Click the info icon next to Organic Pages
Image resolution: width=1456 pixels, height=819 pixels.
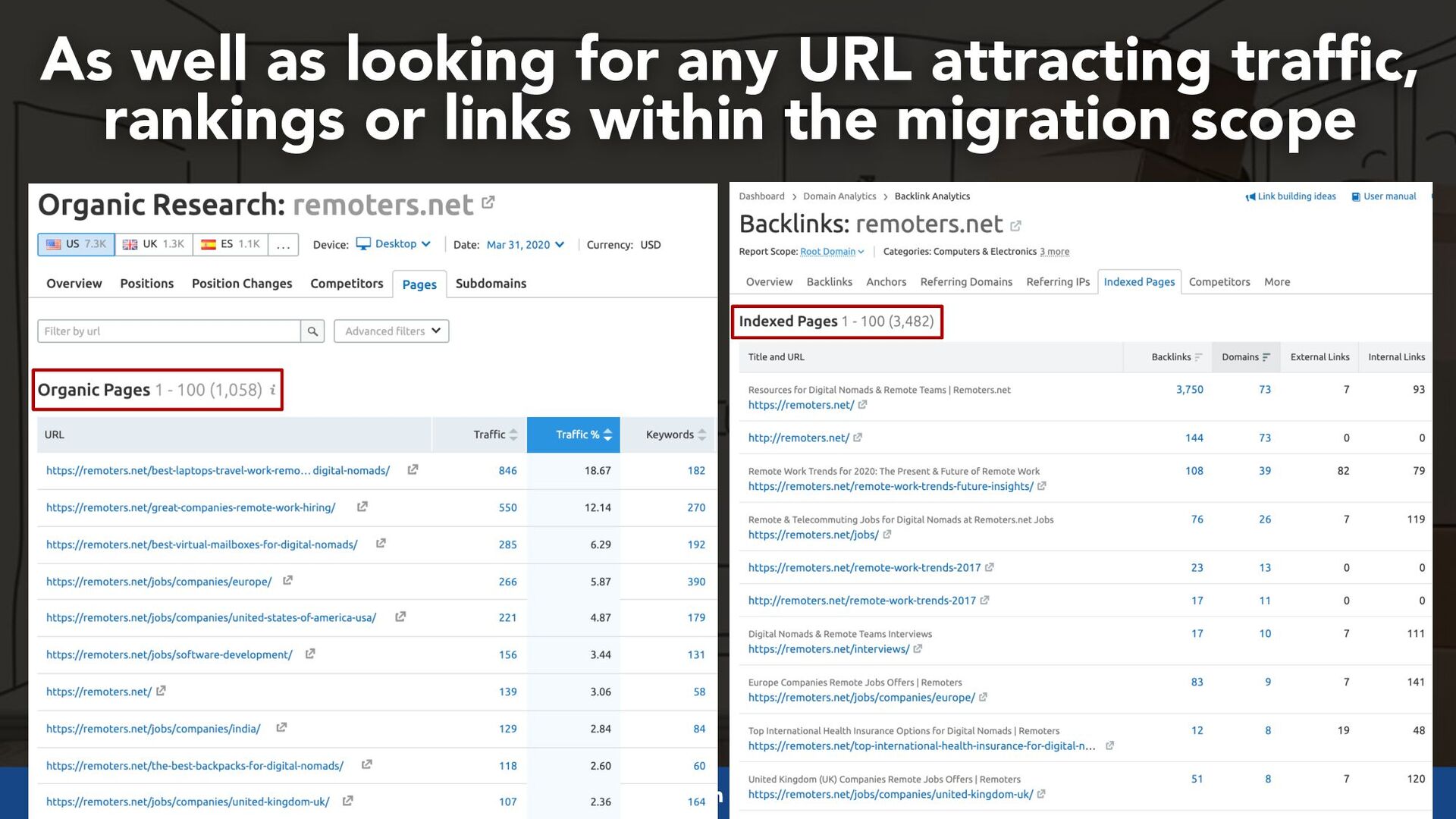[x=273, y=390]
